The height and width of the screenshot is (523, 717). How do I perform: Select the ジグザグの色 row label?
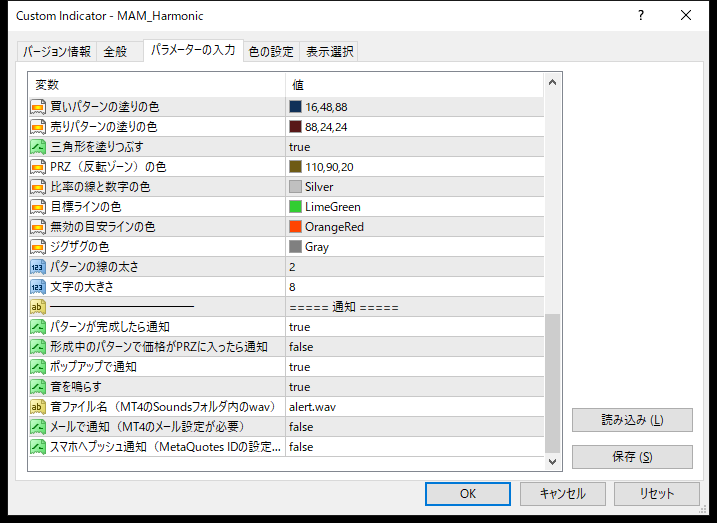pos(80,247)
